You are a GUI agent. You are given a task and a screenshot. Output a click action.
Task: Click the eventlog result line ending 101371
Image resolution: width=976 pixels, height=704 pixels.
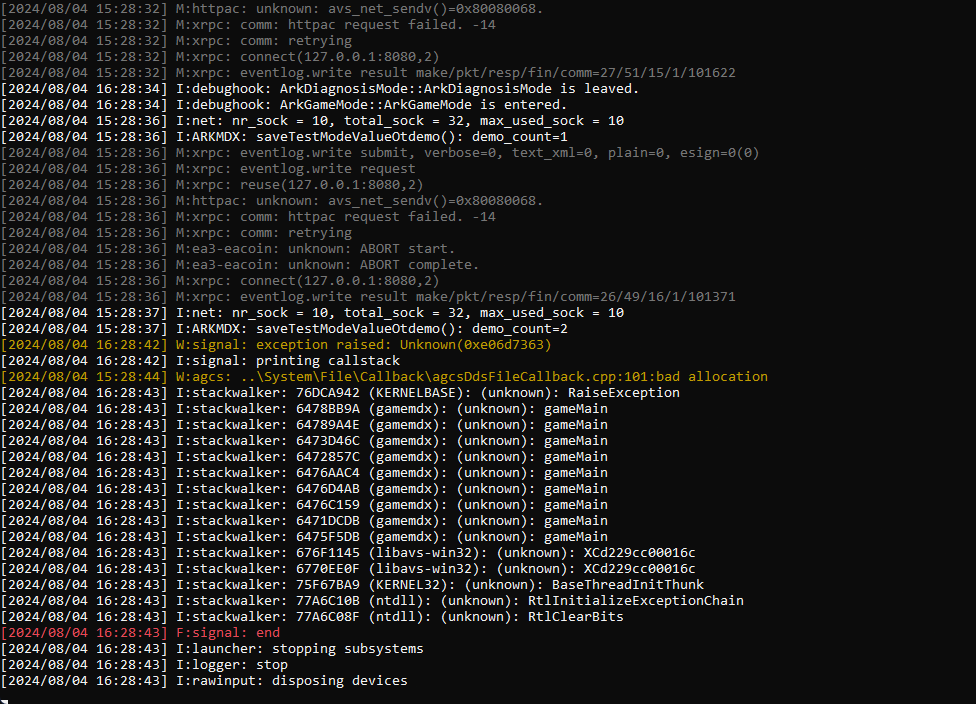click(455, 297)
